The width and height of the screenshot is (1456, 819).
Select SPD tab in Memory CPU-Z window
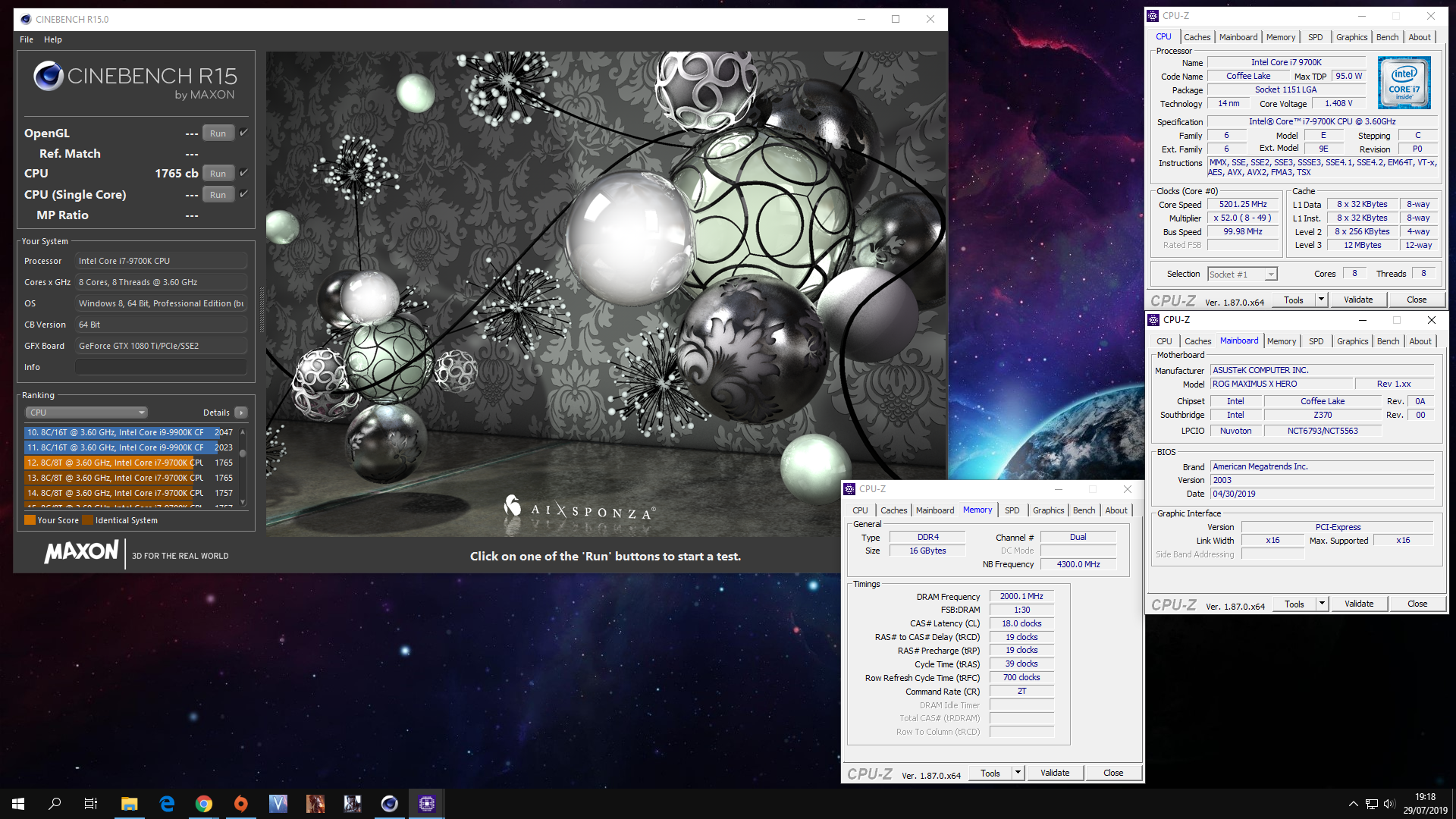1012,510
